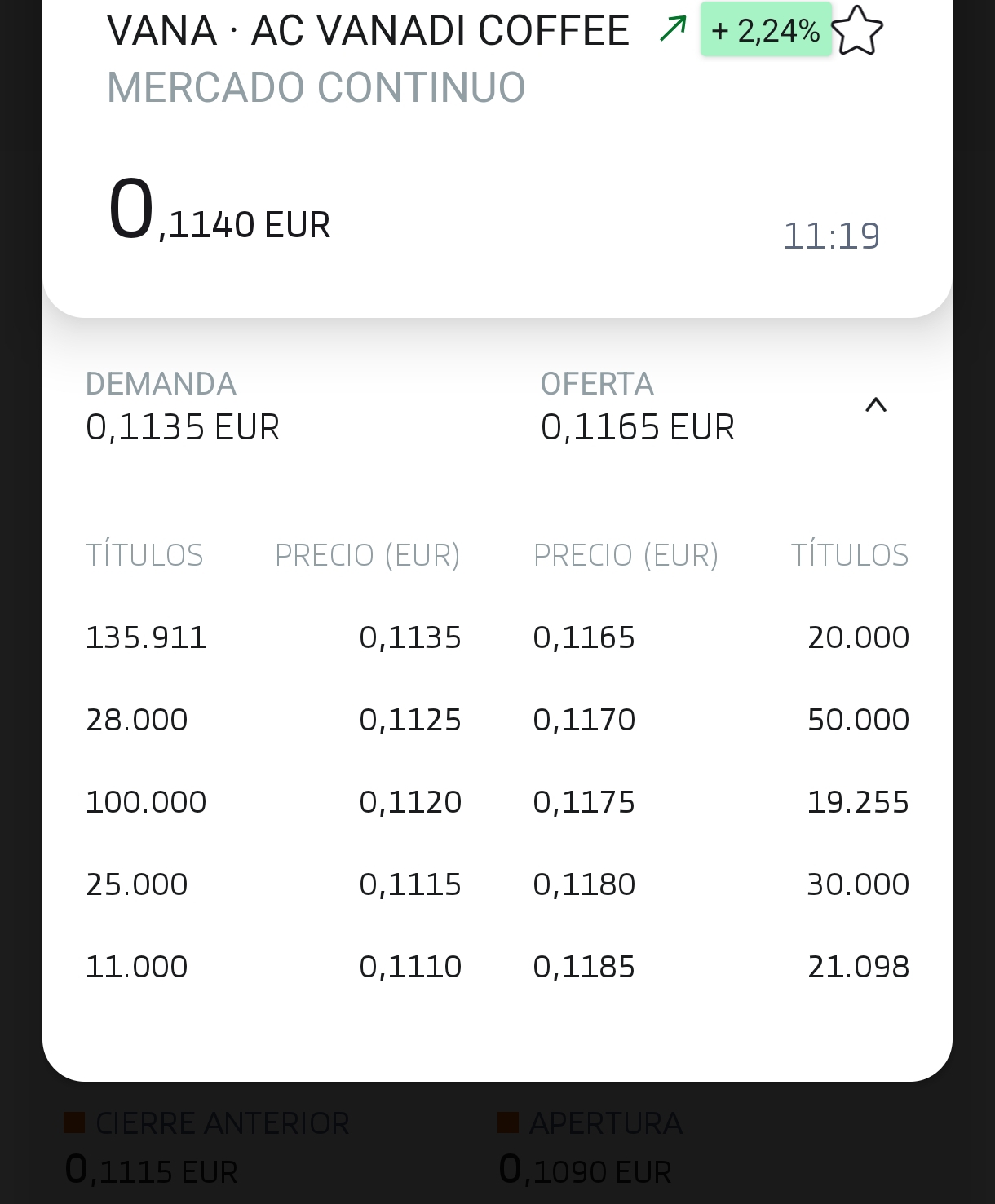Tap the DEMANDA 0,1135 EUR summary
Viewport: 995px width, 1204px height.
tap(183, 406)
